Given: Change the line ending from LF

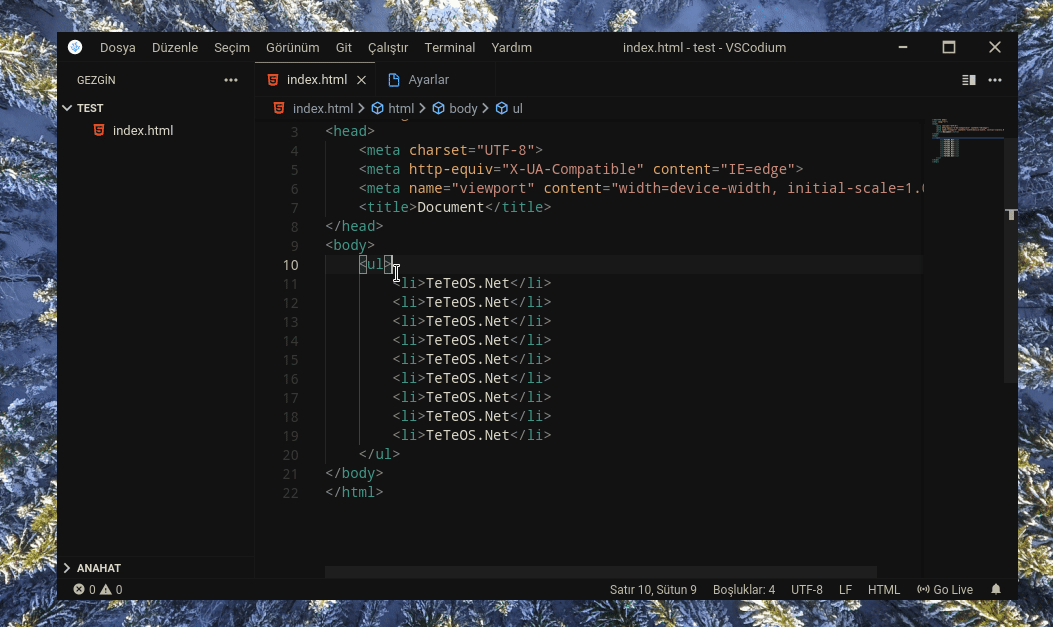Looking at the screenshot, I should click(845, 589).
